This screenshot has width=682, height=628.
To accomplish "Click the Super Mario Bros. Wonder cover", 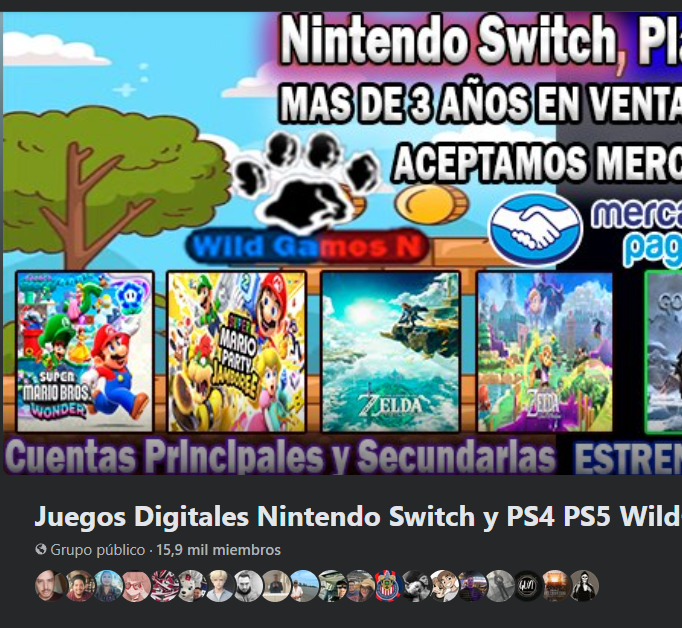I will [x=85, y=352].
